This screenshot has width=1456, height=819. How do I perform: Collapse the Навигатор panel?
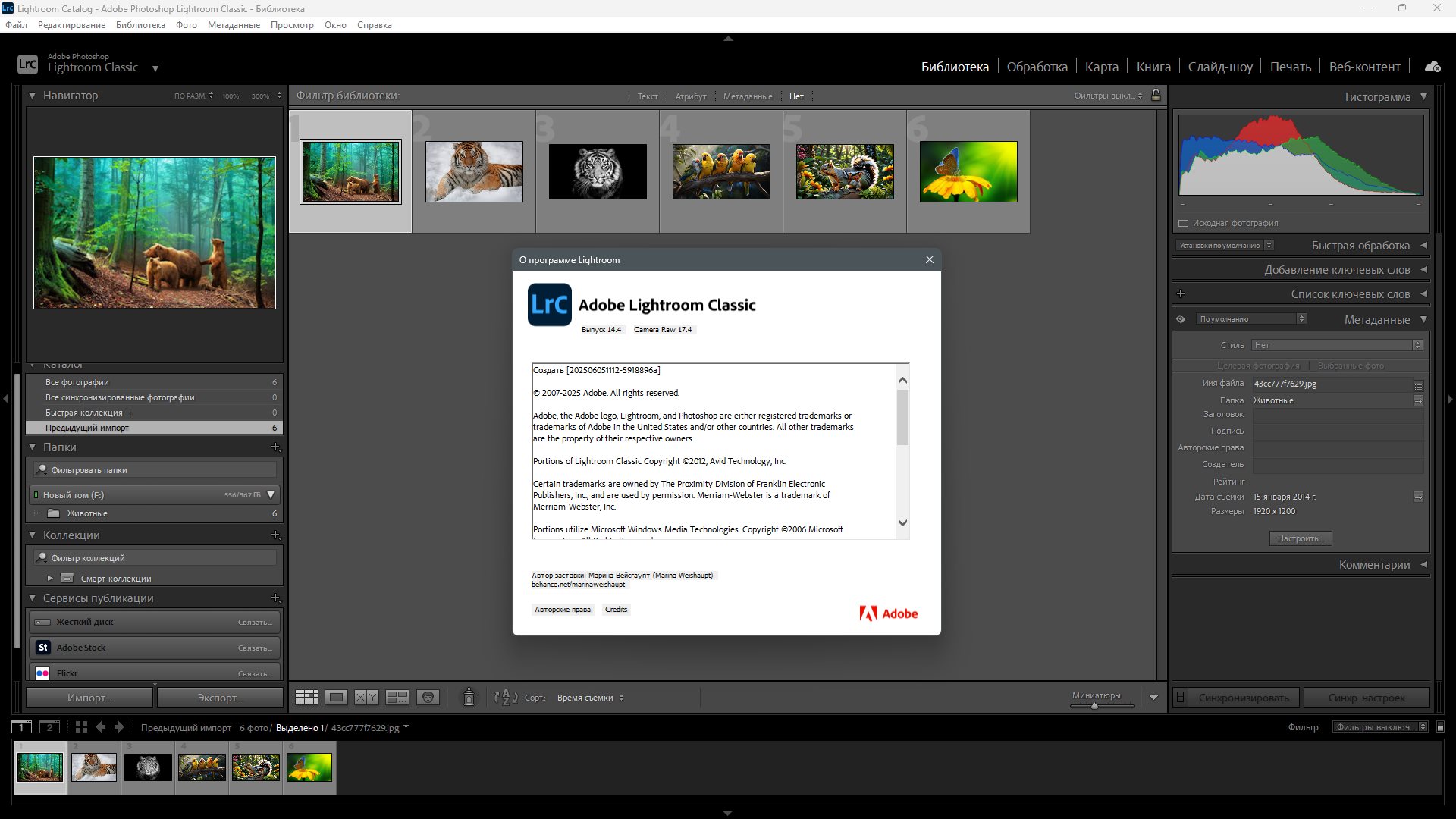[x=33, y=96]
